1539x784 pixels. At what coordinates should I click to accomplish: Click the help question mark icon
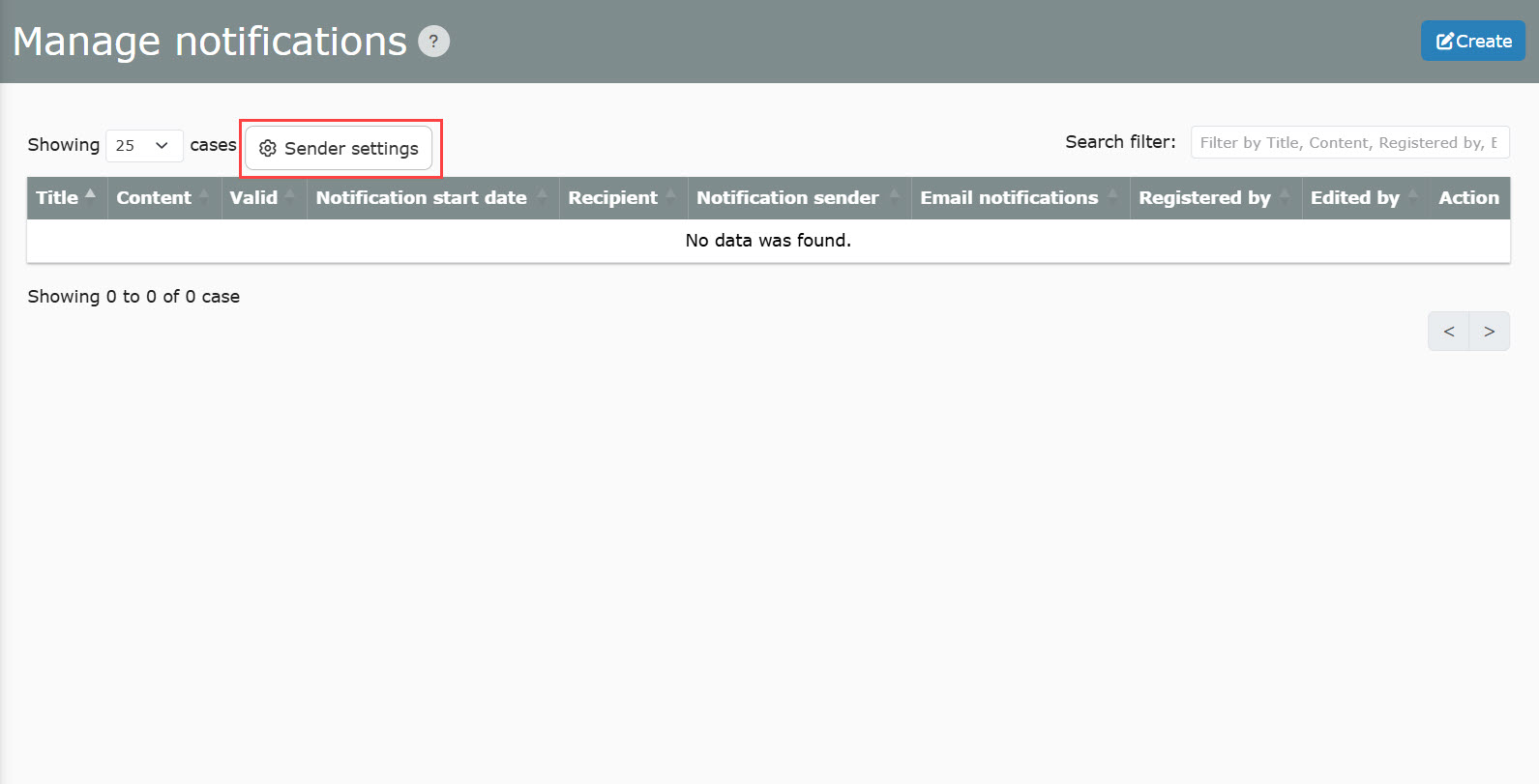[x=433, y=42]
